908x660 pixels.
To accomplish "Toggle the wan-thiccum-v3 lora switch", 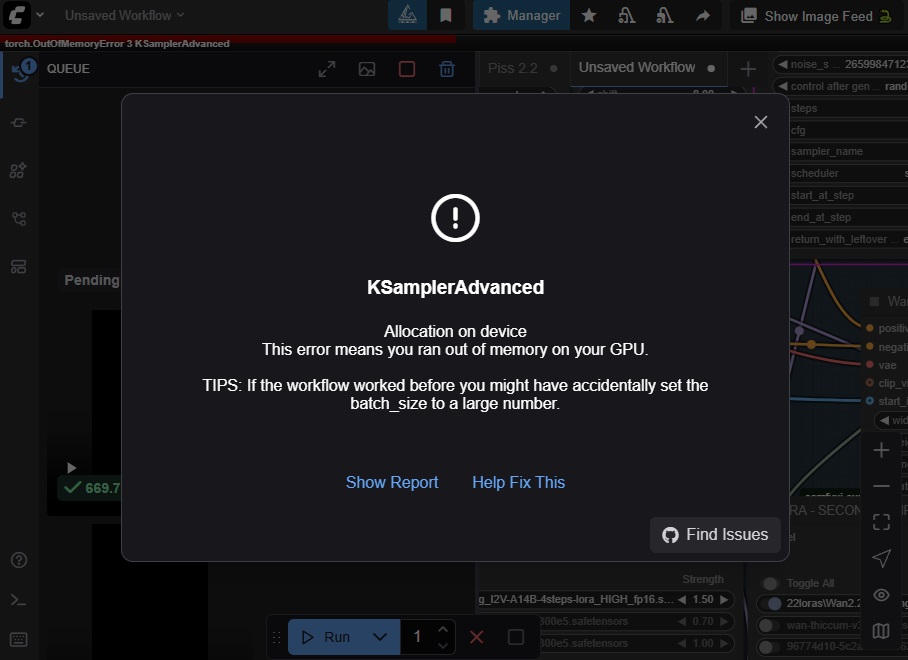I will pos(768,625).
